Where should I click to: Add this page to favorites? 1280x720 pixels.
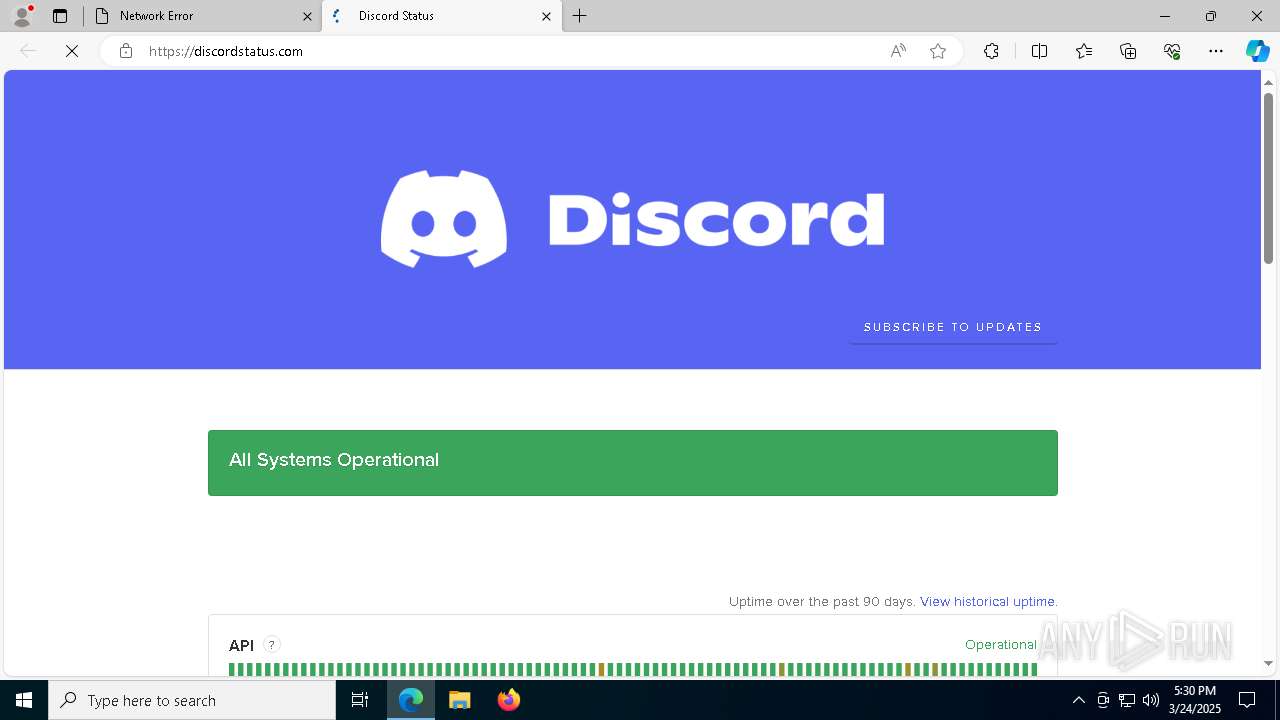click(x=938, y=51)
